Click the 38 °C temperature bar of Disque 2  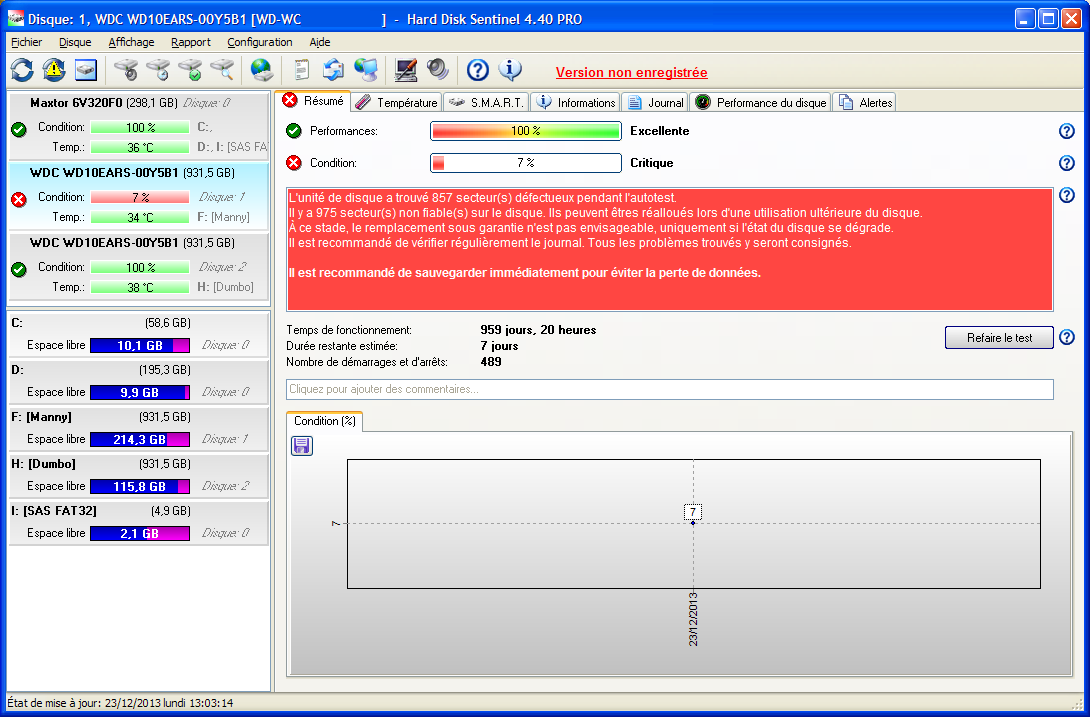[x=140, y=287]
